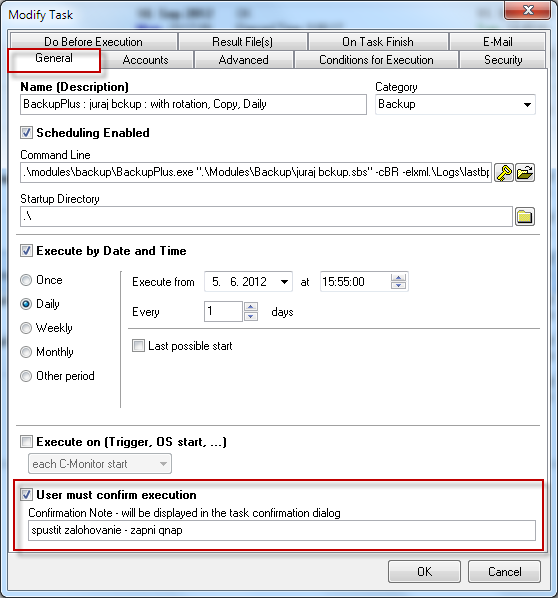Switch to the Advanced tab
The image size is (558, 598).
coord(243,60)
